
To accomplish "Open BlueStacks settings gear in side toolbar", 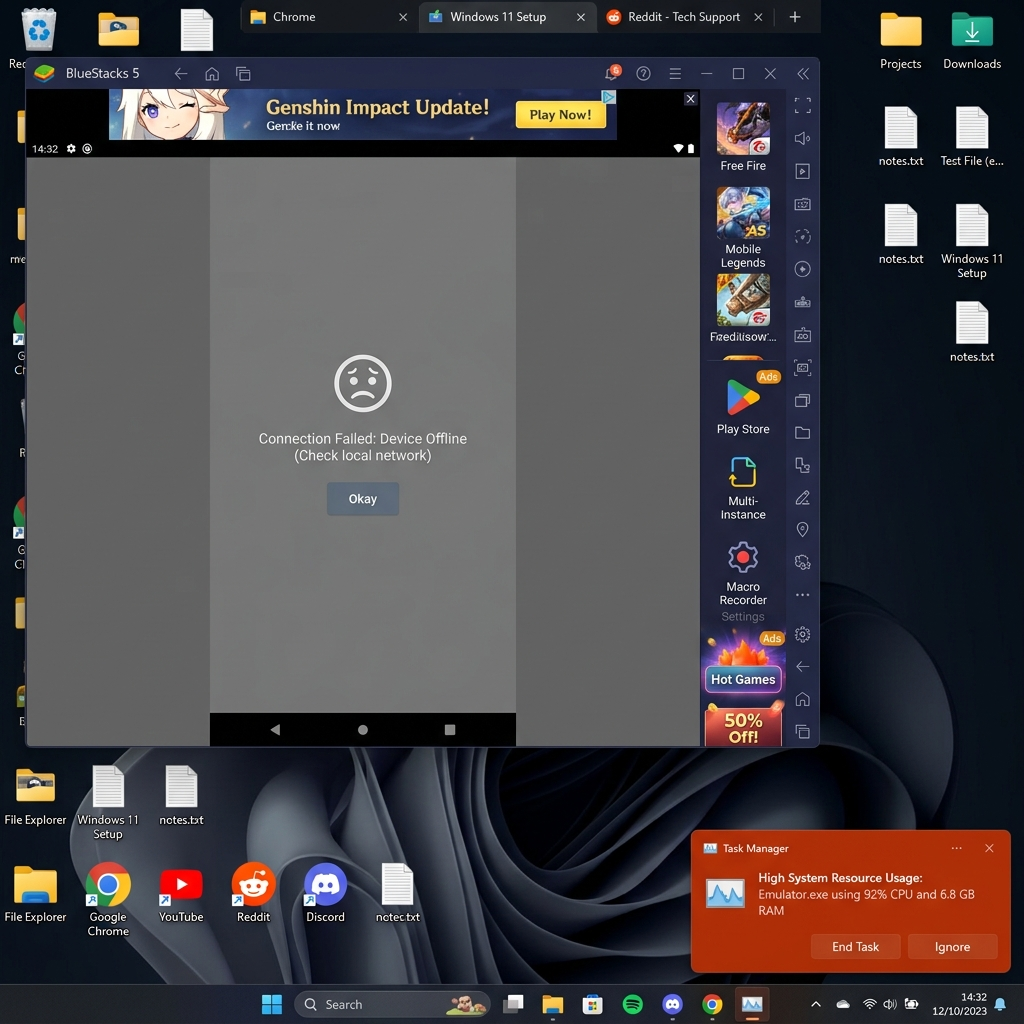I will (x=803, y=634).
